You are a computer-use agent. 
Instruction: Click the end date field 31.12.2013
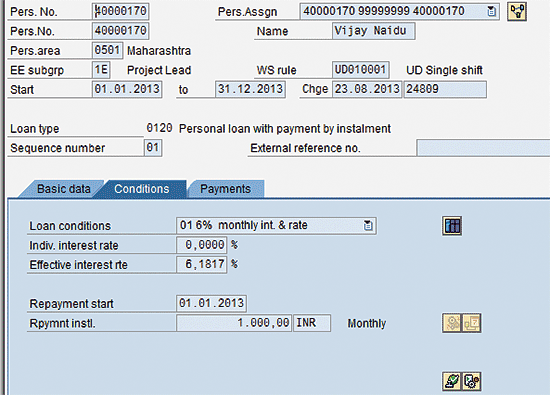pyautogui.click(x=250, y=89)
